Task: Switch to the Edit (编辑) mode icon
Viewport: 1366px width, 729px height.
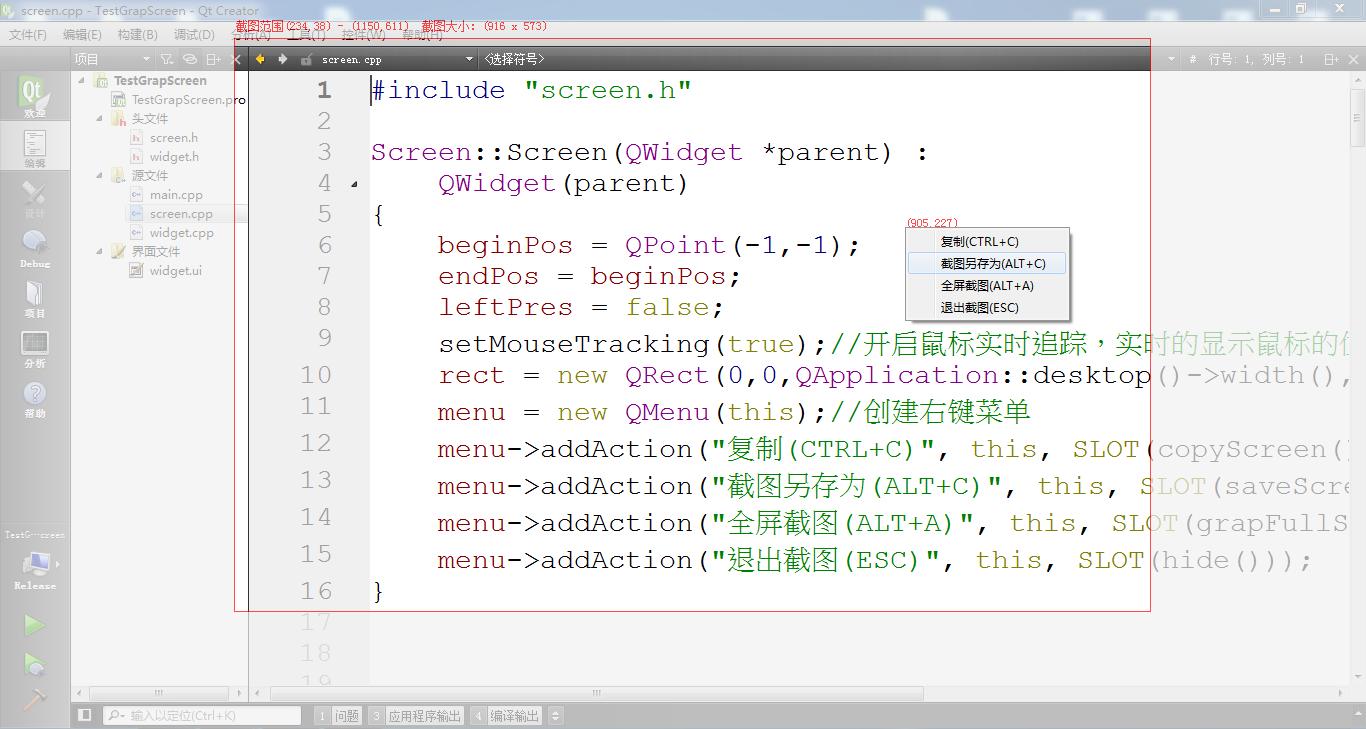Action: point(34,148)
